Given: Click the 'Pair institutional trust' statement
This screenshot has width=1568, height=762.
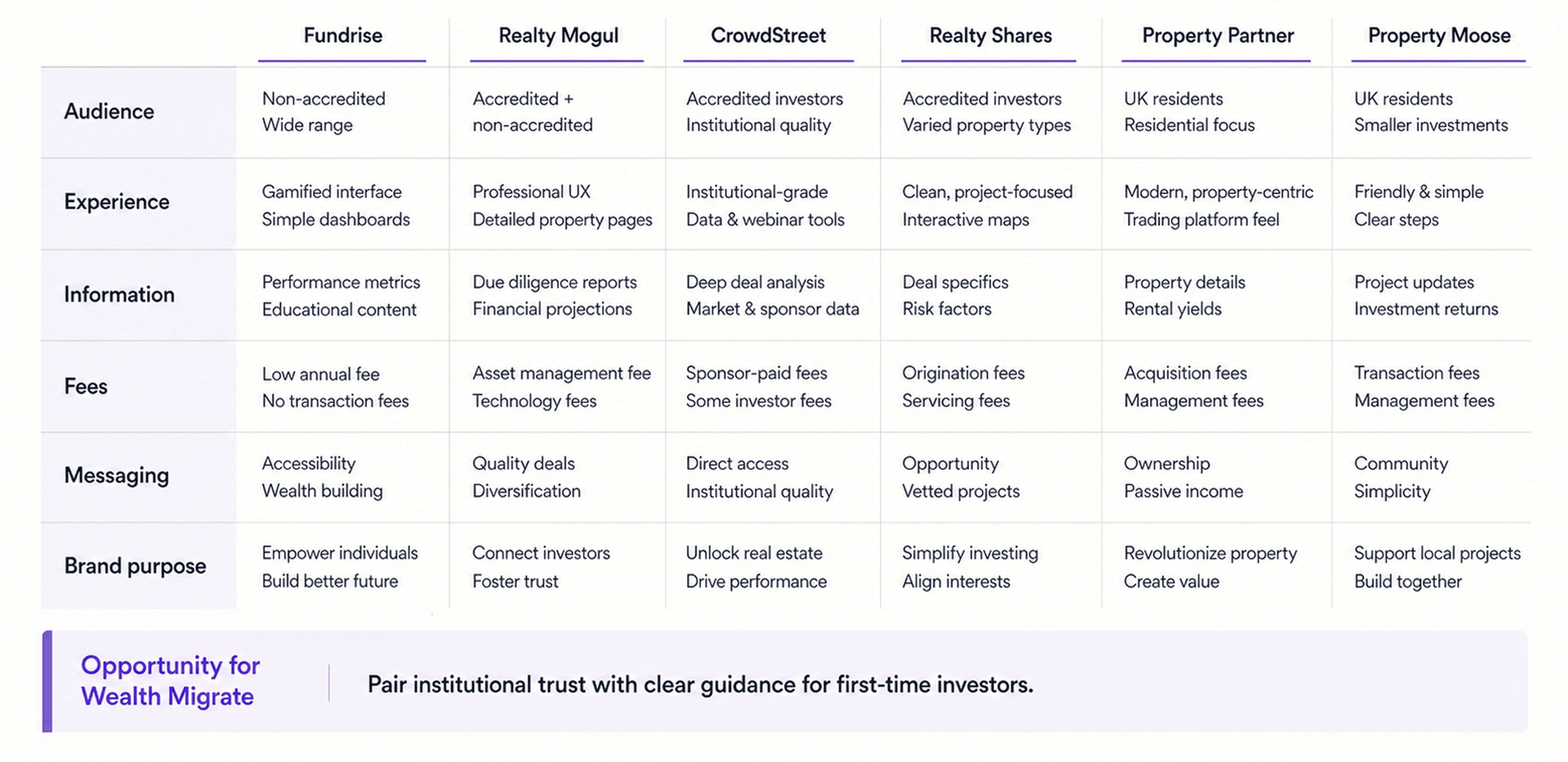Looking at the screenshot, I should (701, 685).
